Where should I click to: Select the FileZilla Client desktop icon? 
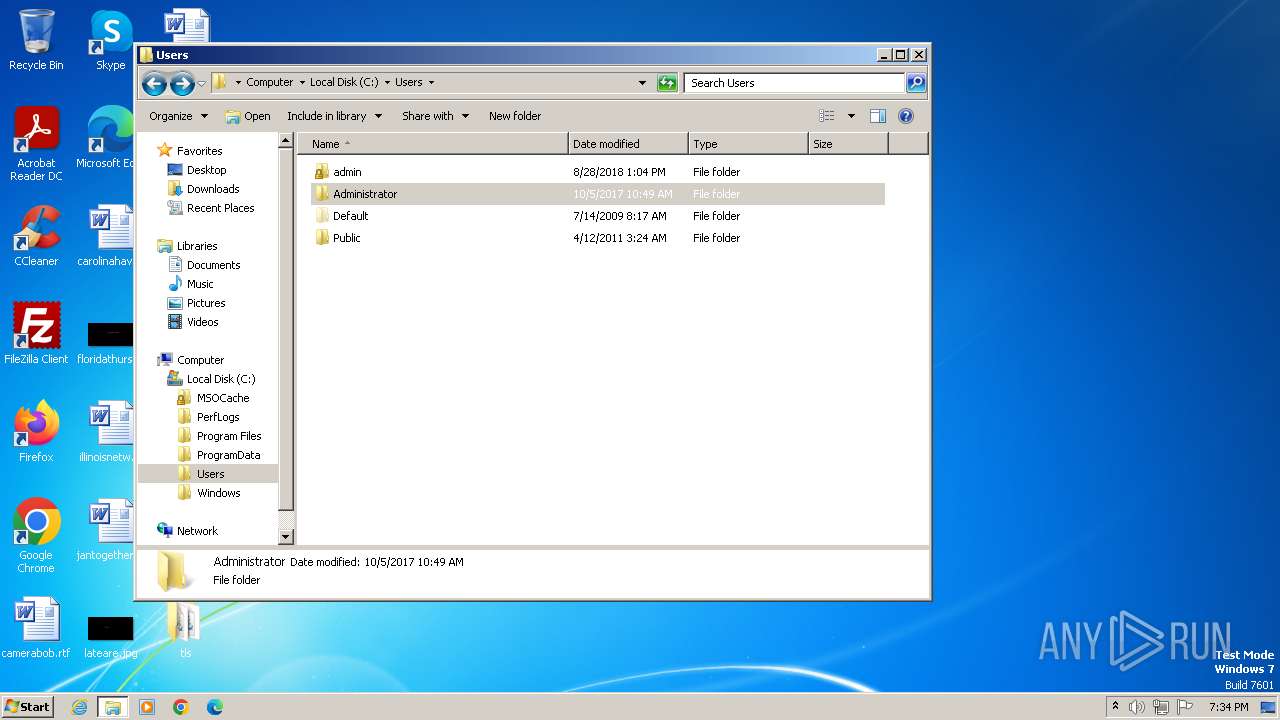[36, 333]
